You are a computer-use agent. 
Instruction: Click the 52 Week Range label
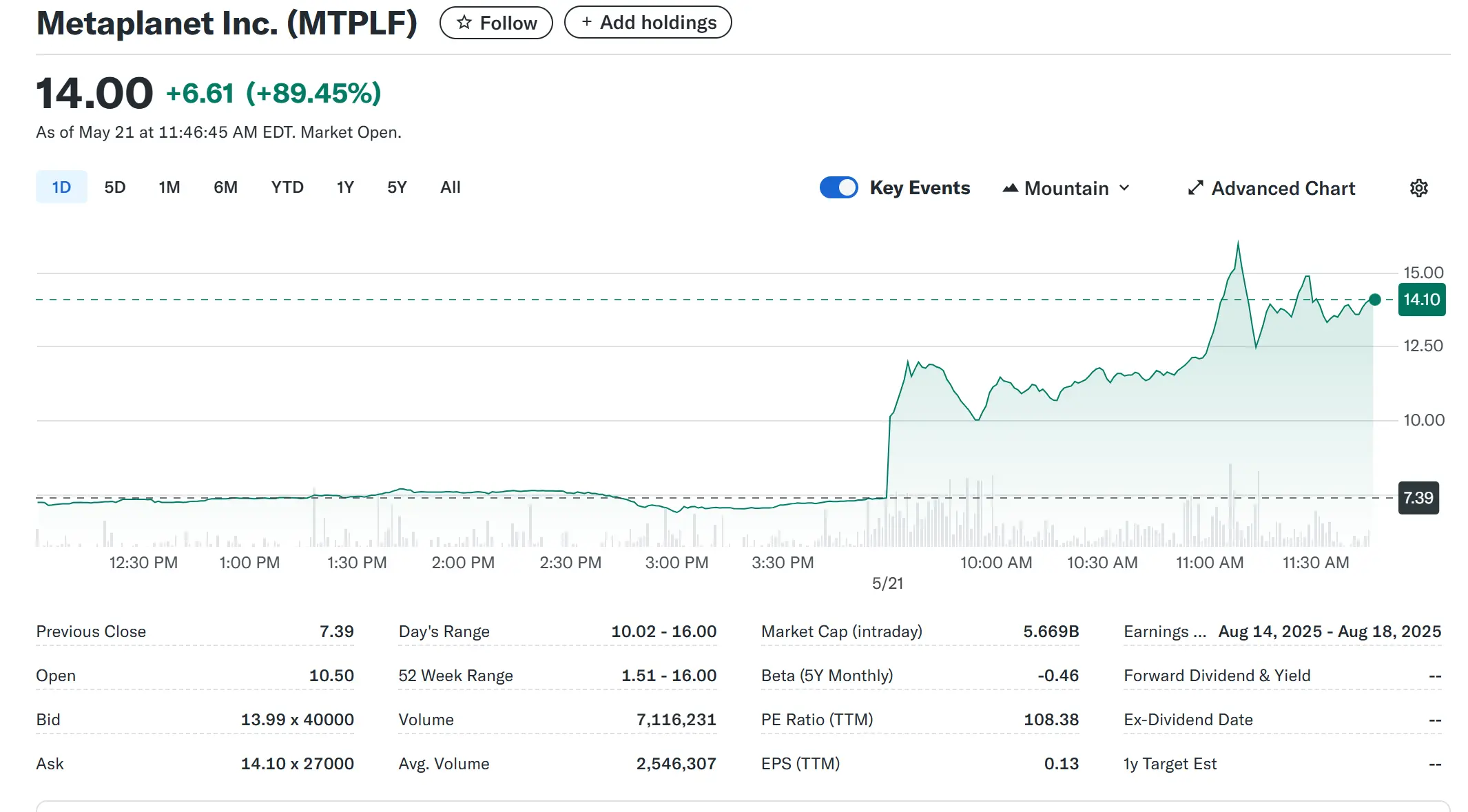click(455, 676)
